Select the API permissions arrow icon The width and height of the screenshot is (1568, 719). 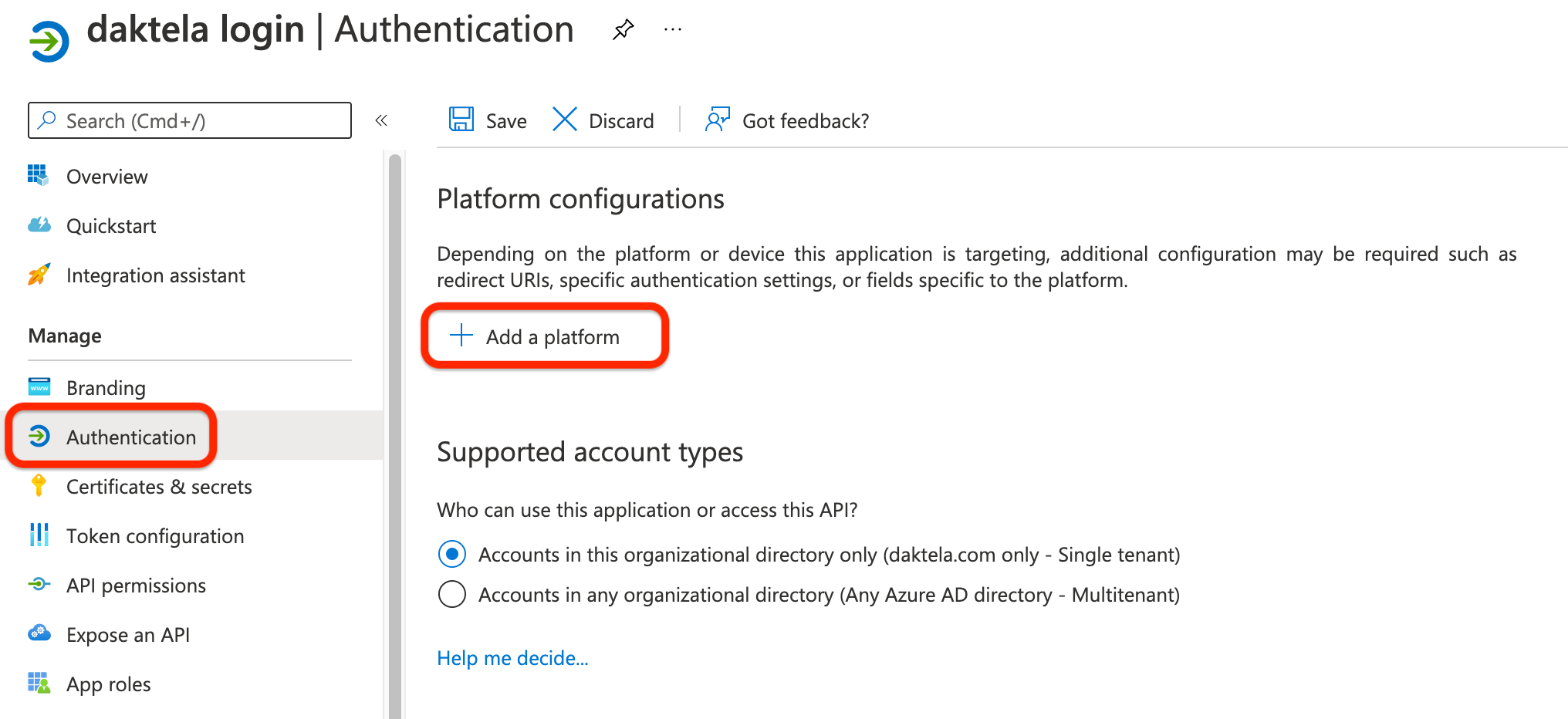(x=38, y=585)
